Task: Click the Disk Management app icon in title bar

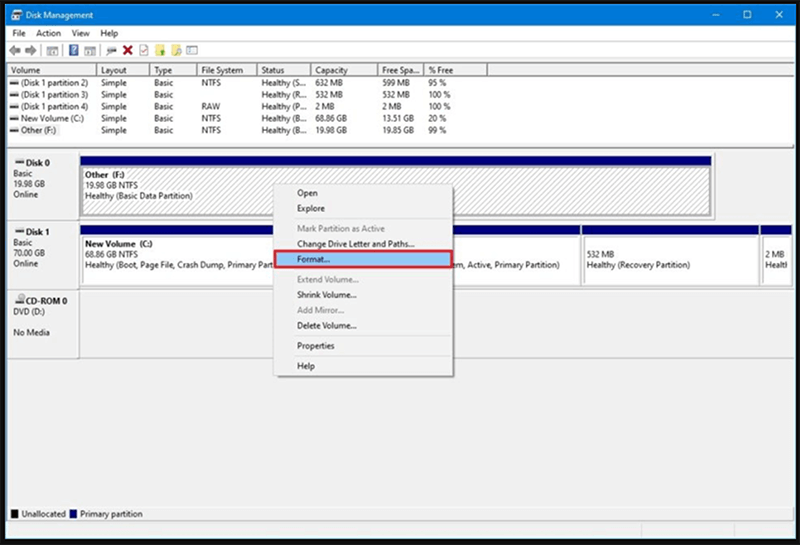Action: pyautogui.click(x=17, y=15)
